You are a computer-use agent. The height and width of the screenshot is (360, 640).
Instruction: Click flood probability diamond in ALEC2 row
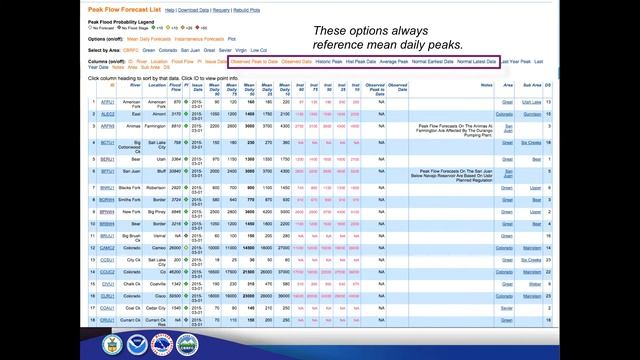(186, 114)
